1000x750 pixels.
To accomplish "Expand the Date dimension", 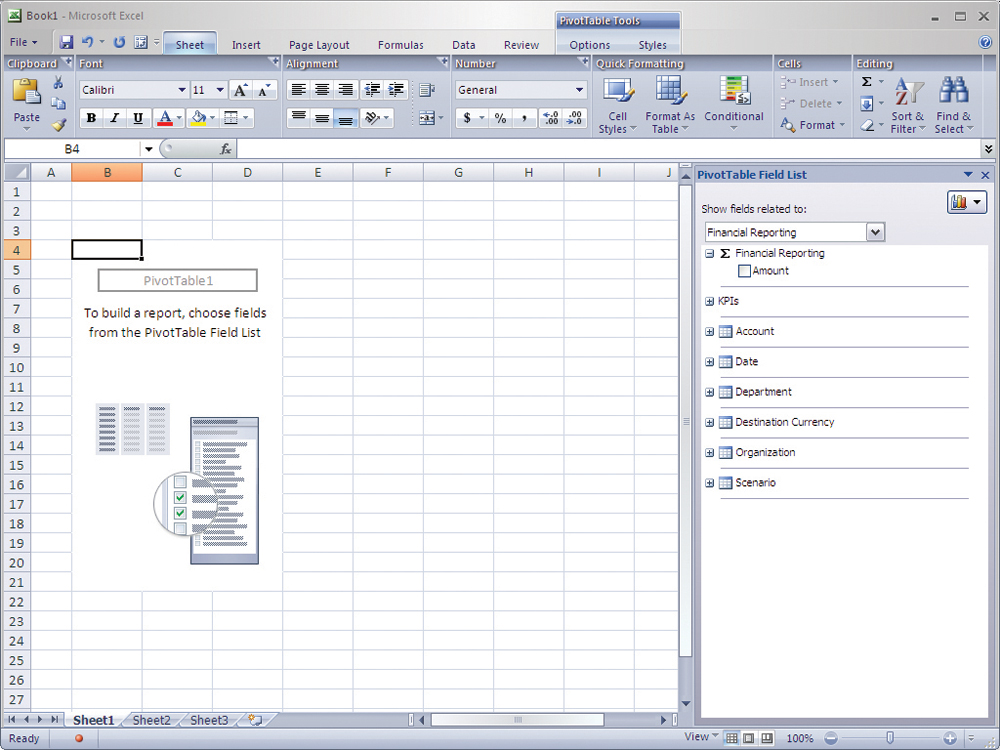I will 709,362.
